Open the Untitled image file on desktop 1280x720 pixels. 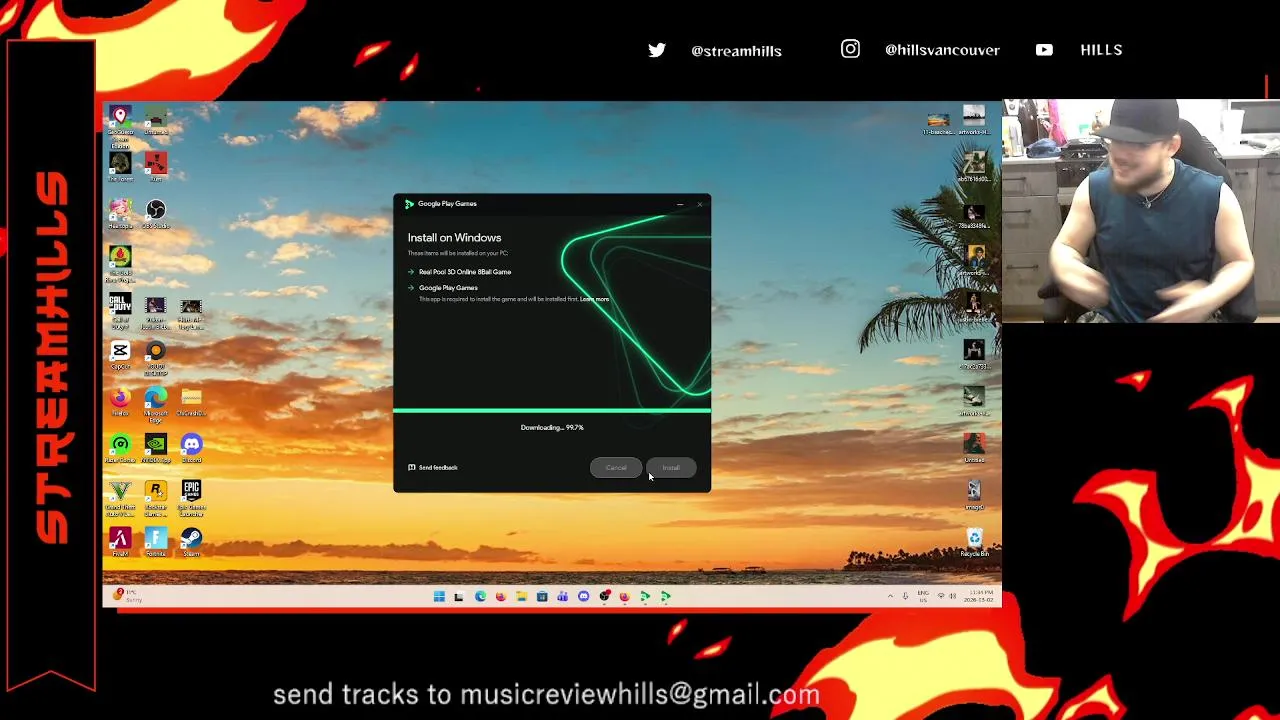(x=974, y=448)
